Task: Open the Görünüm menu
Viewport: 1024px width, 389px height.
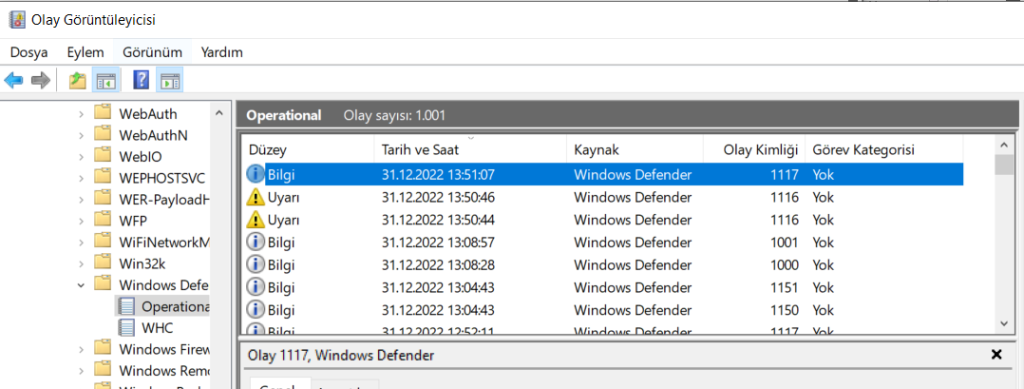Action: [x=152, y=52]
